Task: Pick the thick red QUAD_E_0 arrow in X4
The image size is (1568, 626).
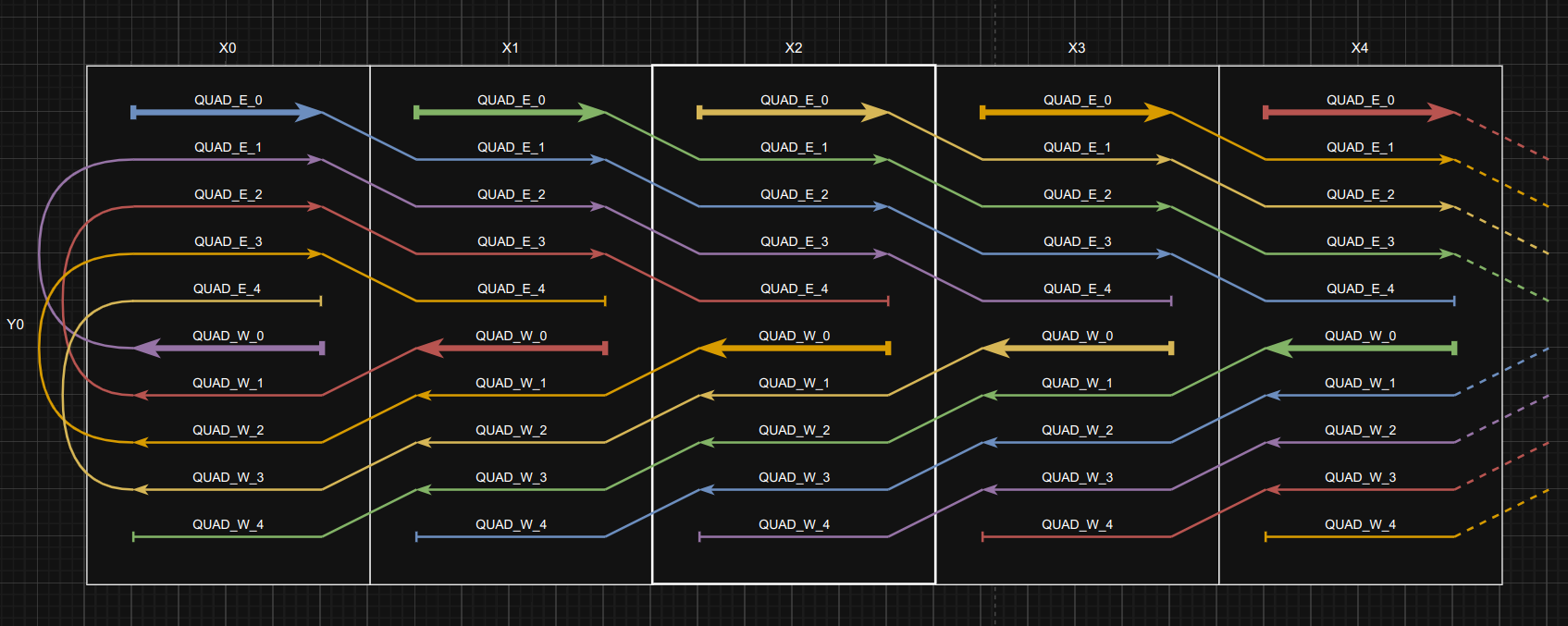Action: (x=1359, y=113)
